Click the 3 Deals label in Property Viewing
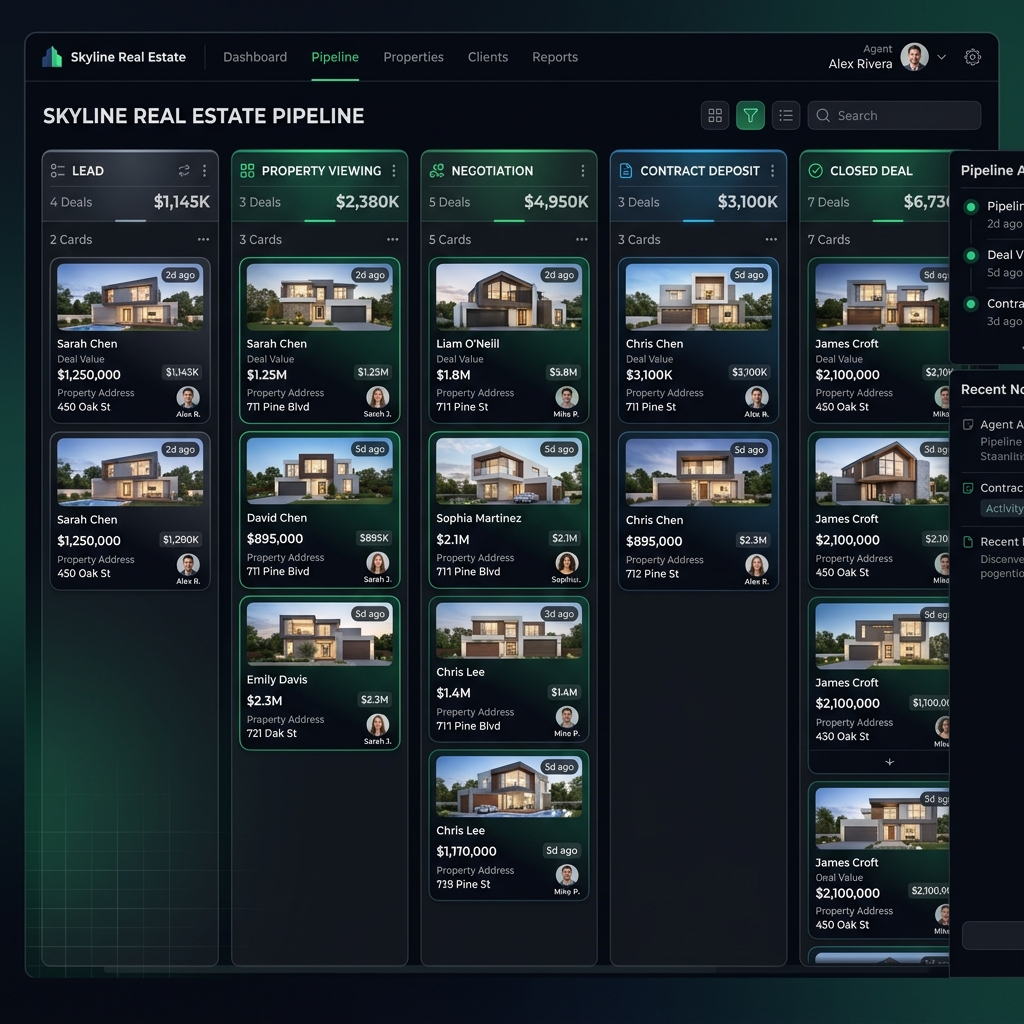This screenshot has height=1024, width=1024. pos(260,202)
